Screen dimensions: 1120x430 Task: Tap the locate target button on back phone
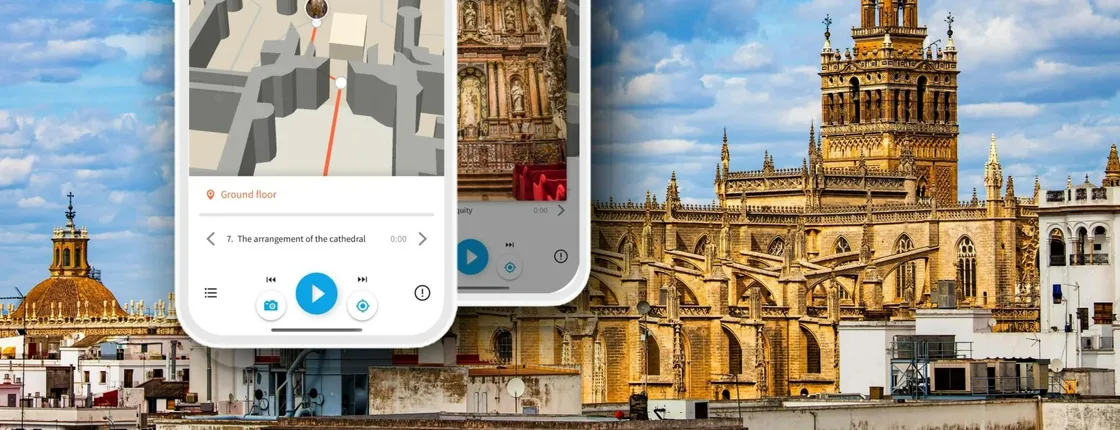510,267
